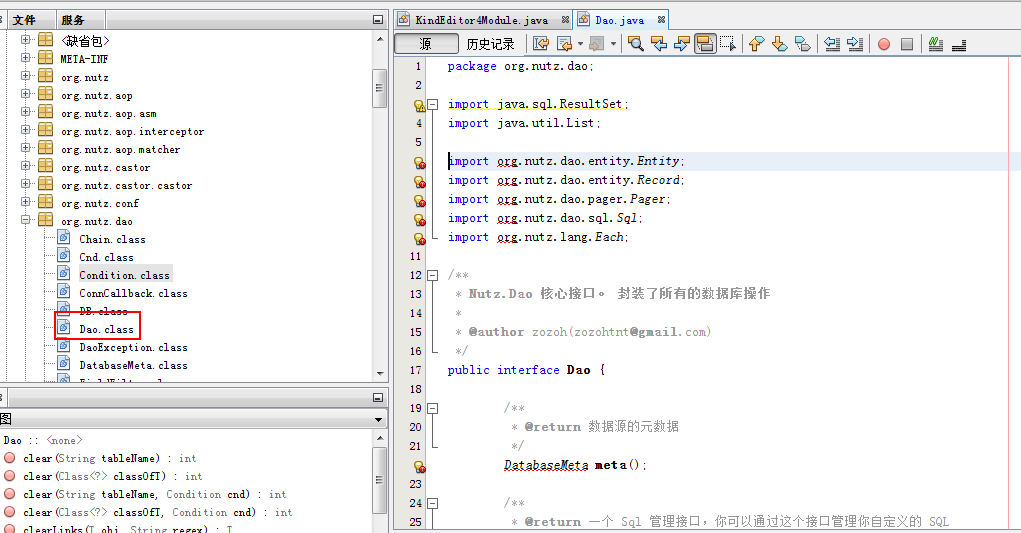Select ConnCallback.class in the tree
Screen dimensions: 1021x533
tap(133, 294)
